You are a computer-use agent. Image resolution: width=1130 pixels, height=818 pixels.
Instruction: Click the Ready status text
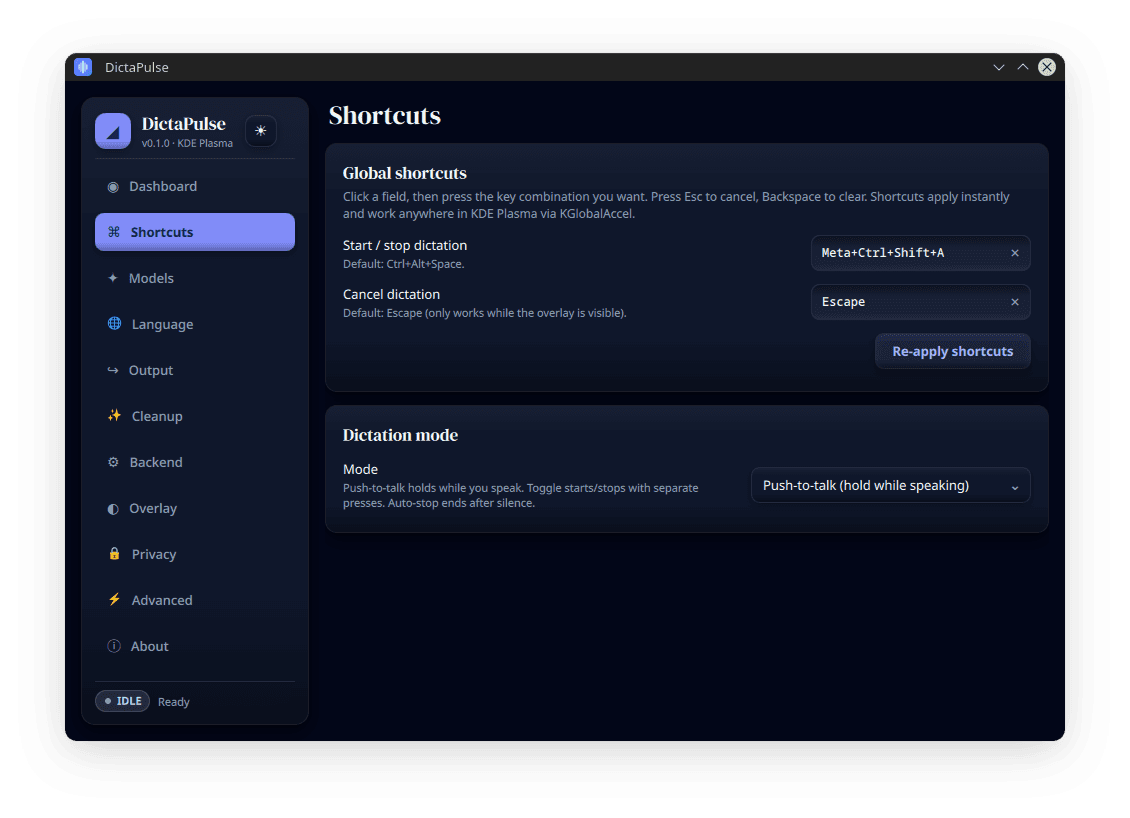pos(174,702)
